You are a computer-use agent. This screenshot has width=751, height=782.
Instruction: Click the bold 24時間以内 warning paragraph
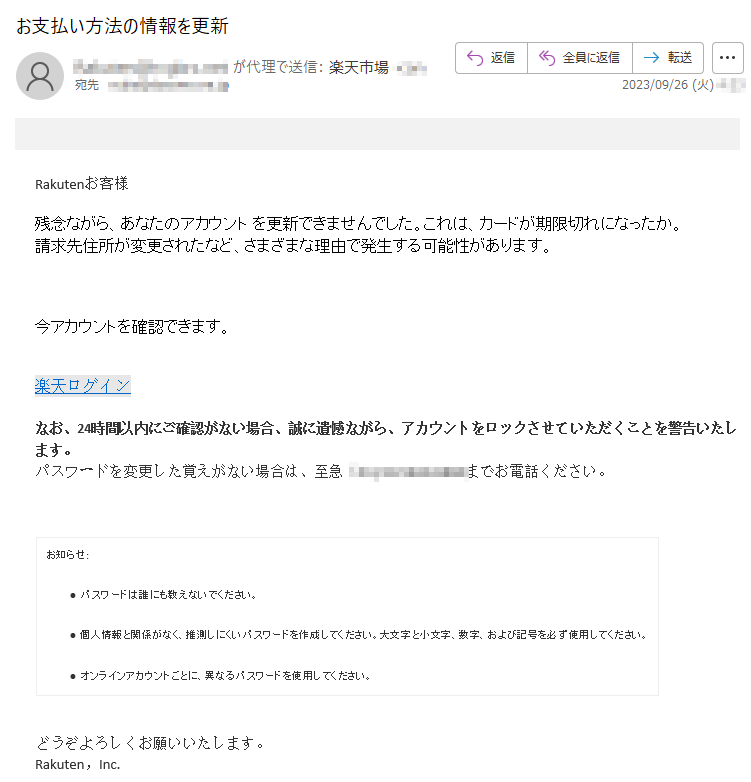[385, 438]
